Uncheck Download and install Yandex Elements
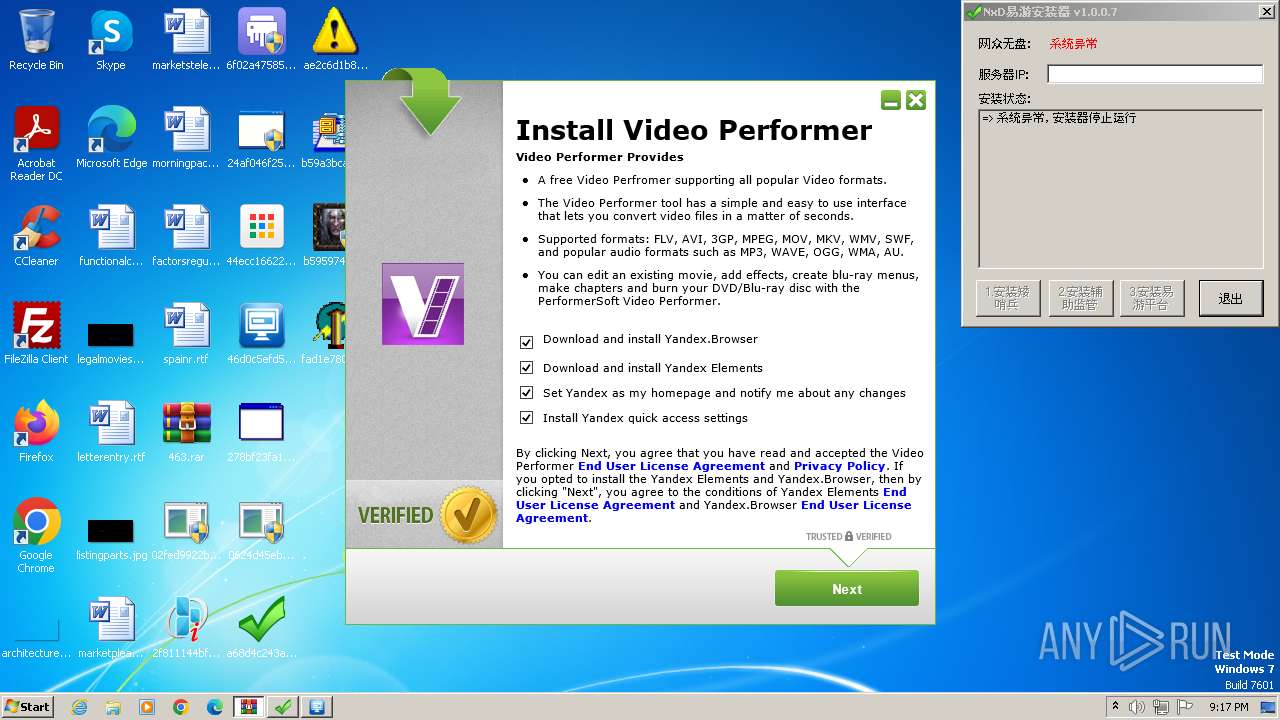 (526, 369)
